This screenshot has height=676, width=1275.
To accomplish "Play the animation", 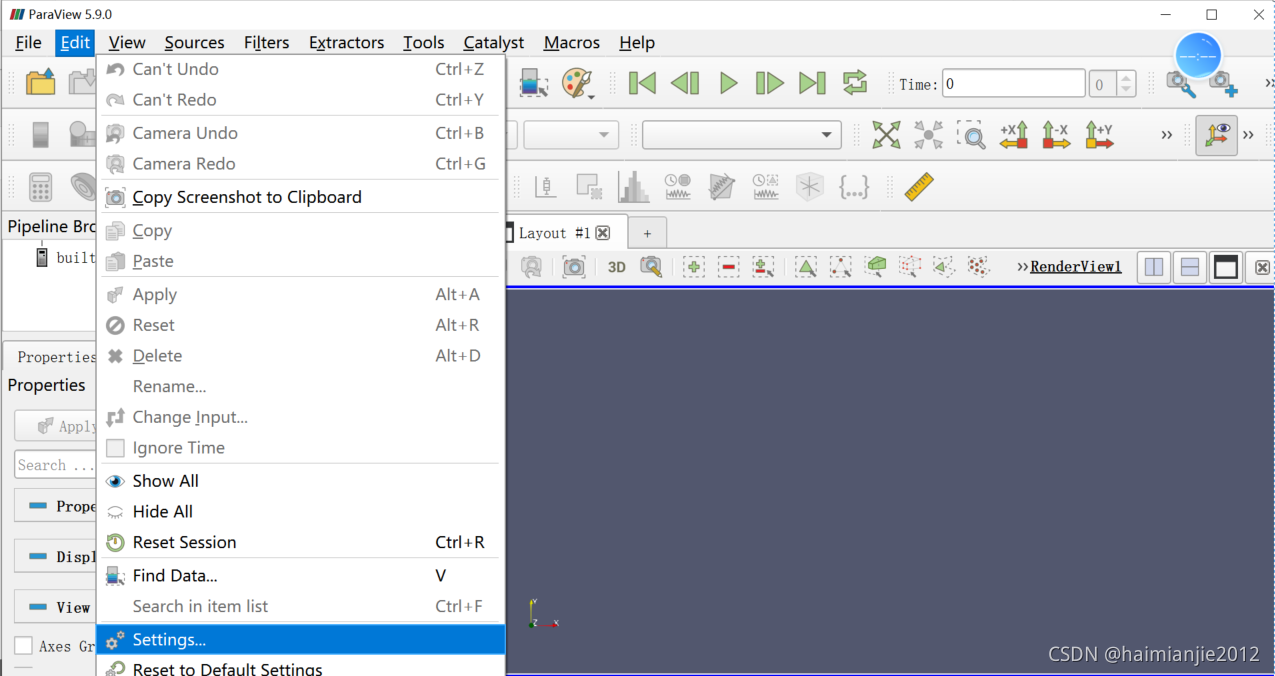I will pyautogui.click(x=728, y=83).
